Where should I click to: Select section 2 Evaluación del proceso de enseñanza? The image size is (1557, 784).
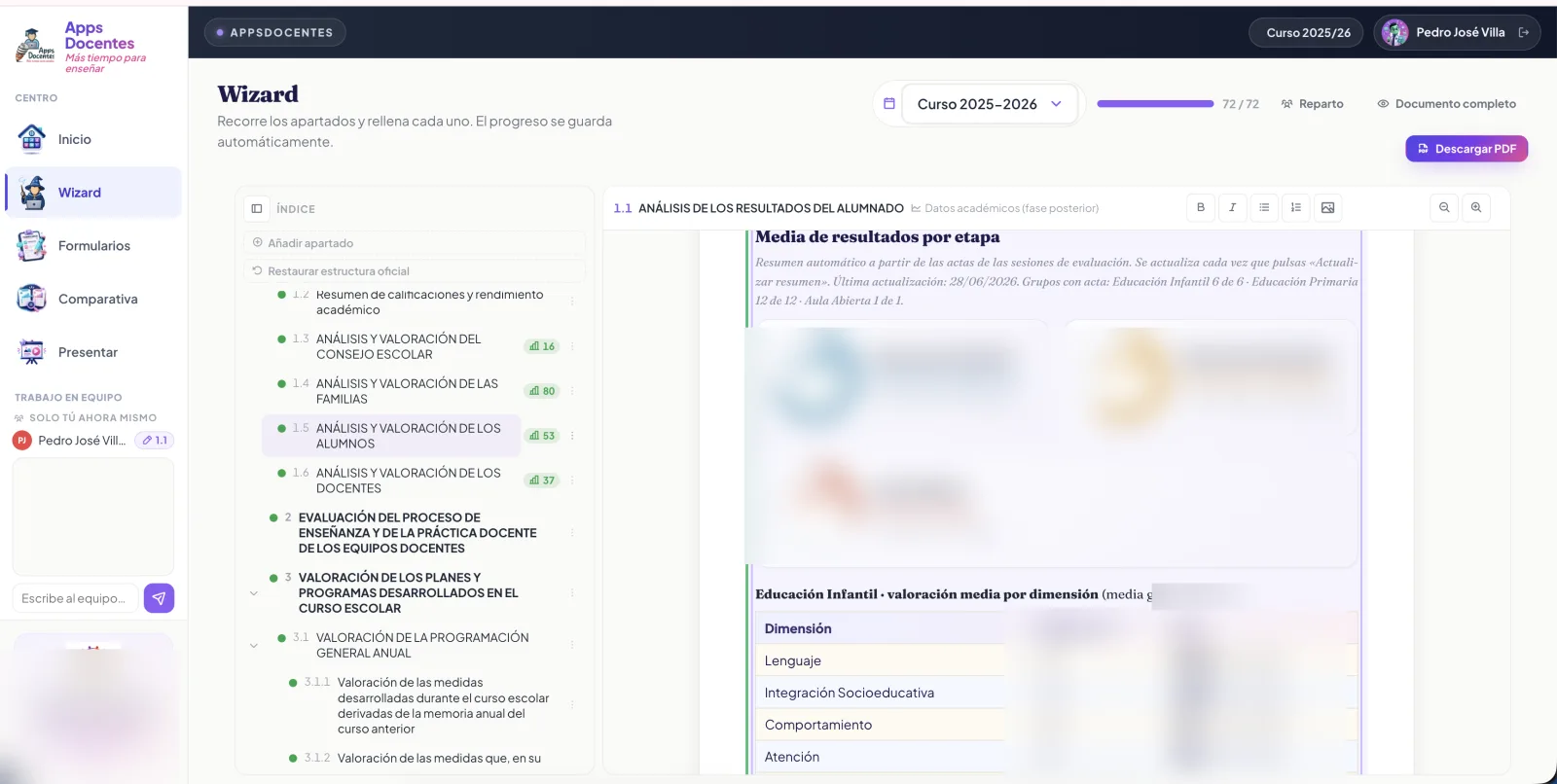416,533
